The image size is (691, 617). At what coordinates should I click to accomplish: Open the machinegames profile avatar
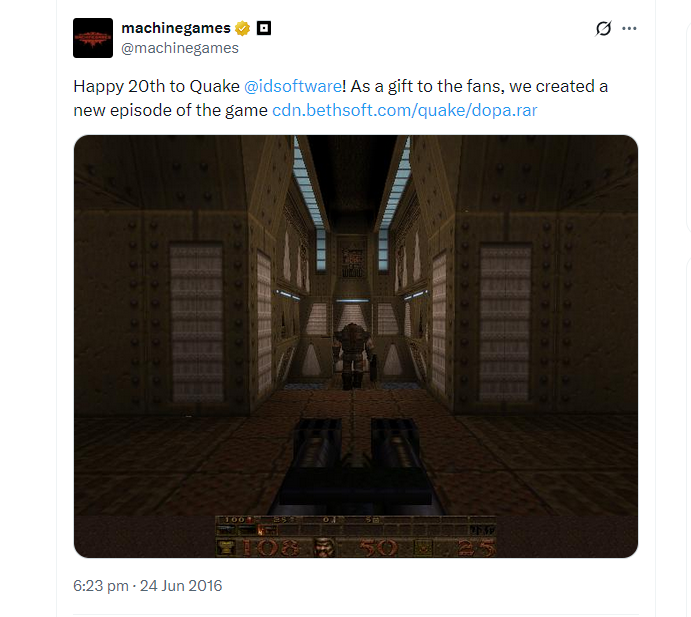[x=93, y=38]
